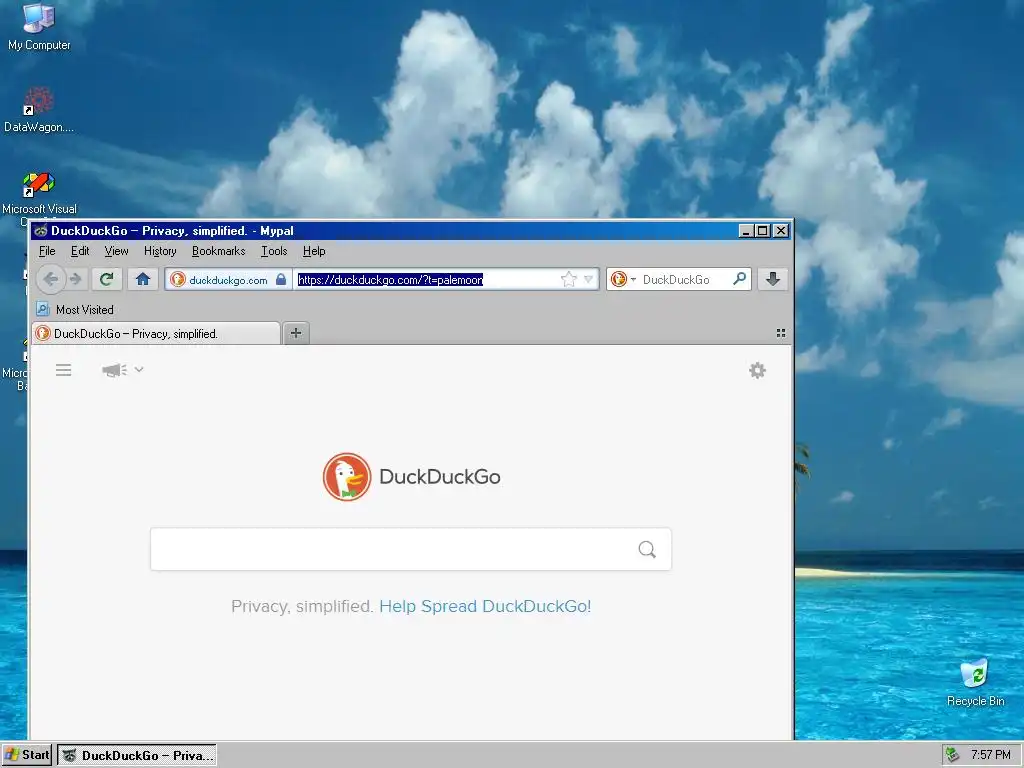Click the padlock site security icon

(x=281, y=280)
